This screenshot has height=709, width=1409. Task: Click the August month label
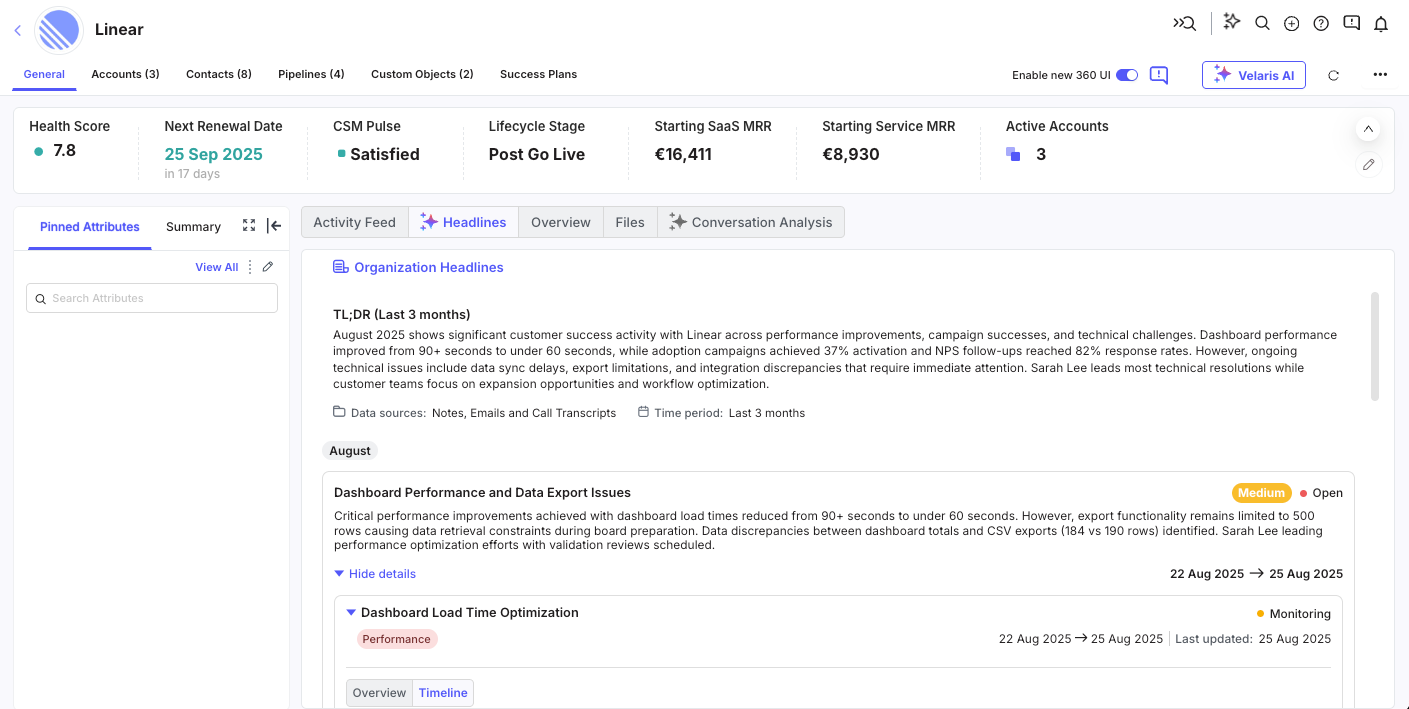[350, 451]
